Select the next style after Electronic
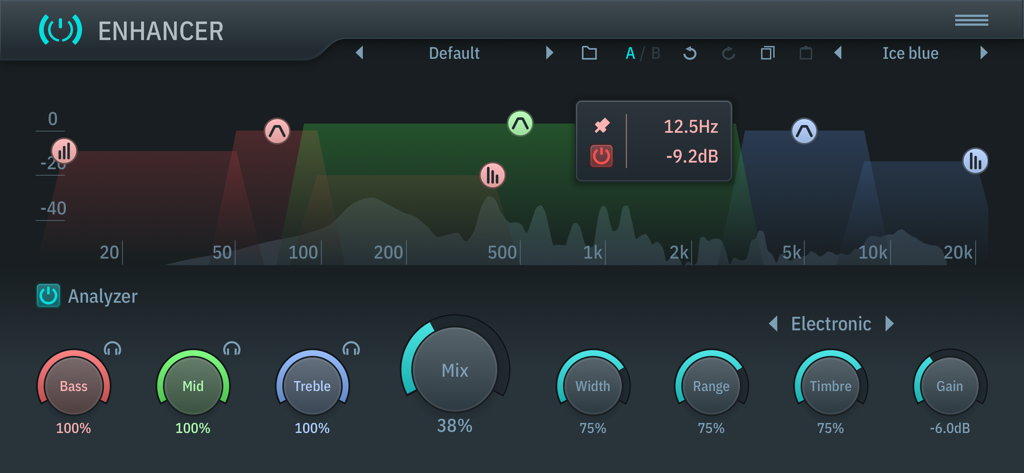 pyautogui.click(x=889, y=323)
